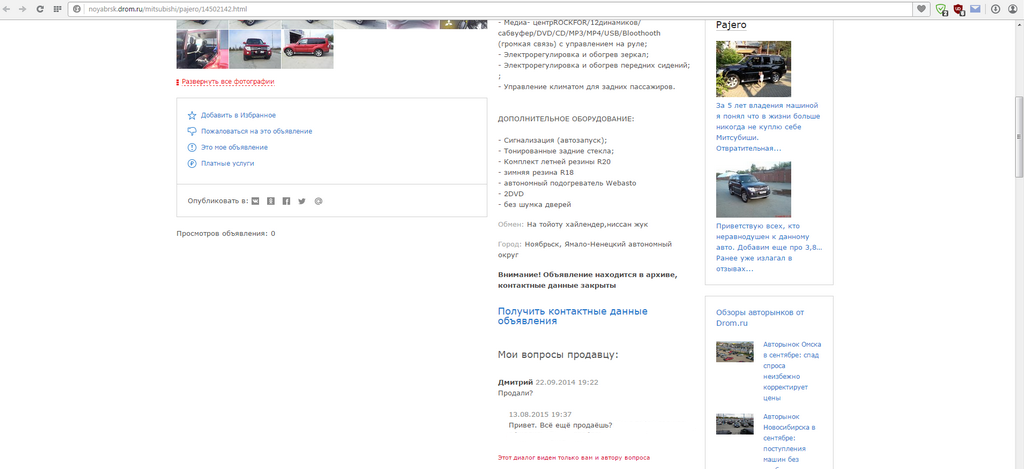This screenshot has width=1024, height=469.
Task: Click the archive warning 'Внимание! Объявление находится' text
Action: pyautogui.click(x=589, y=280)
